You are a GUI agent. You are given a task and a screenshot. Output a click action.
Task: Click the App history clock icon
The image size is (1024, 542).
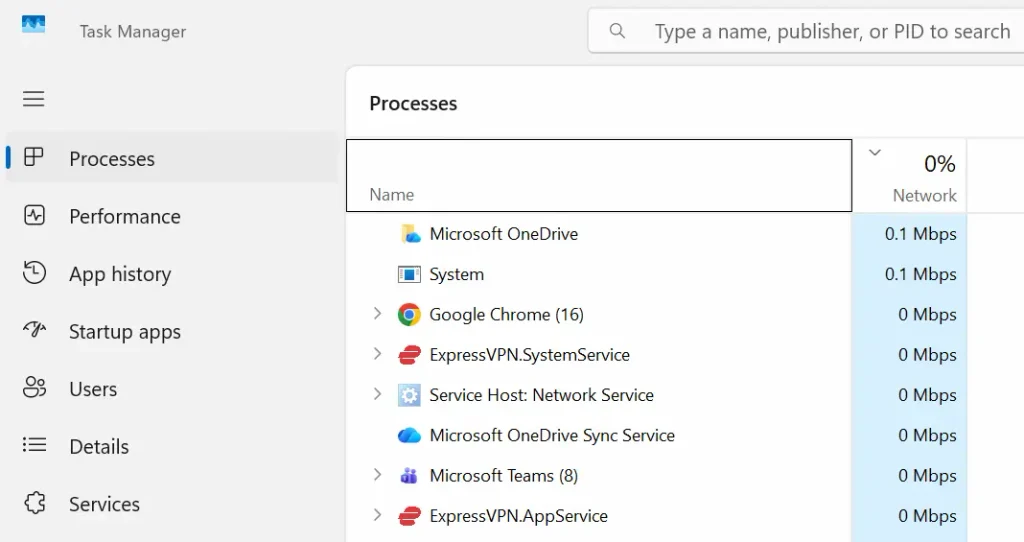34,272
